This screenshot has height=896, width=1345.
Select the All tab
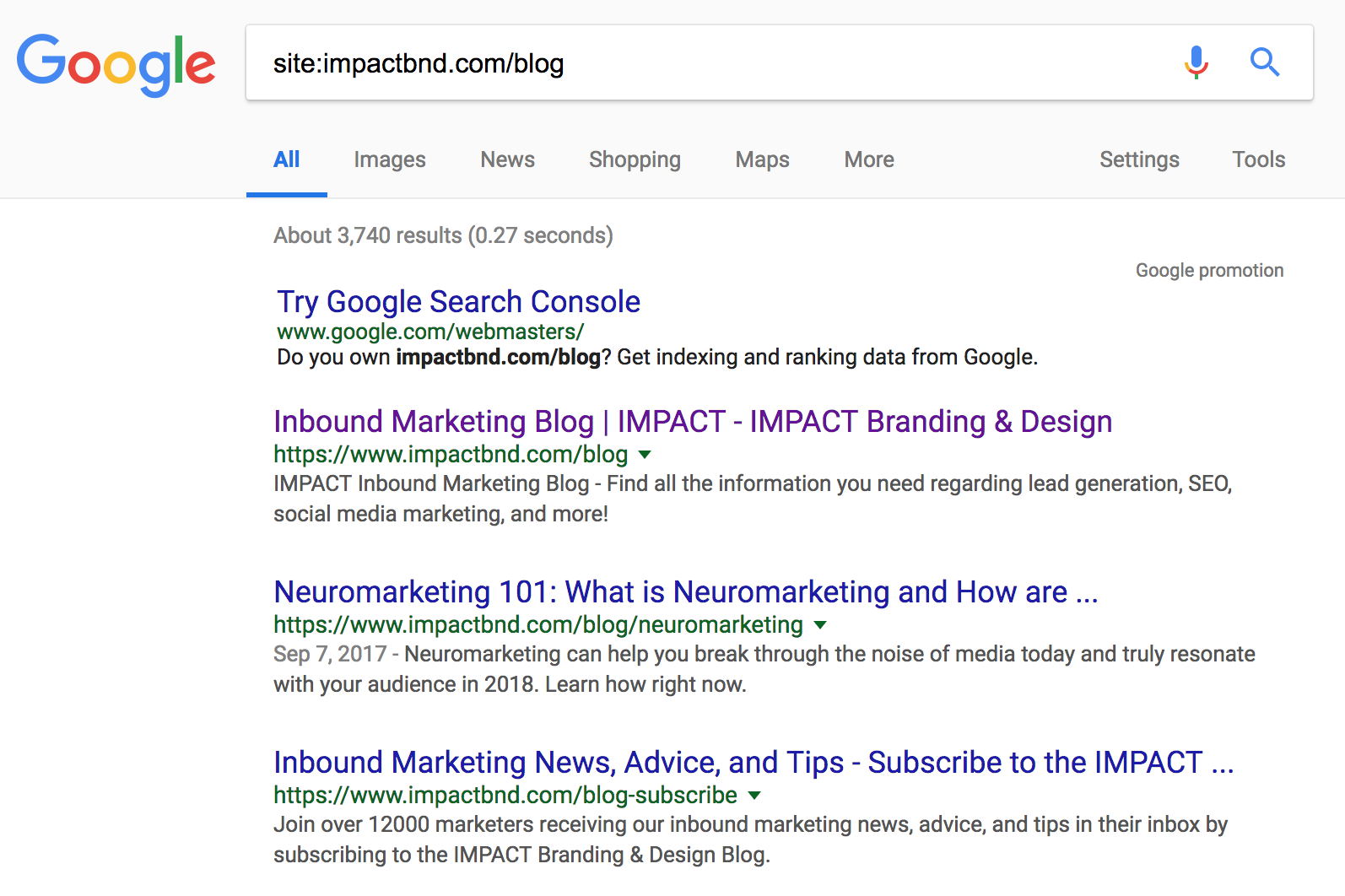(x=287, y=159)
